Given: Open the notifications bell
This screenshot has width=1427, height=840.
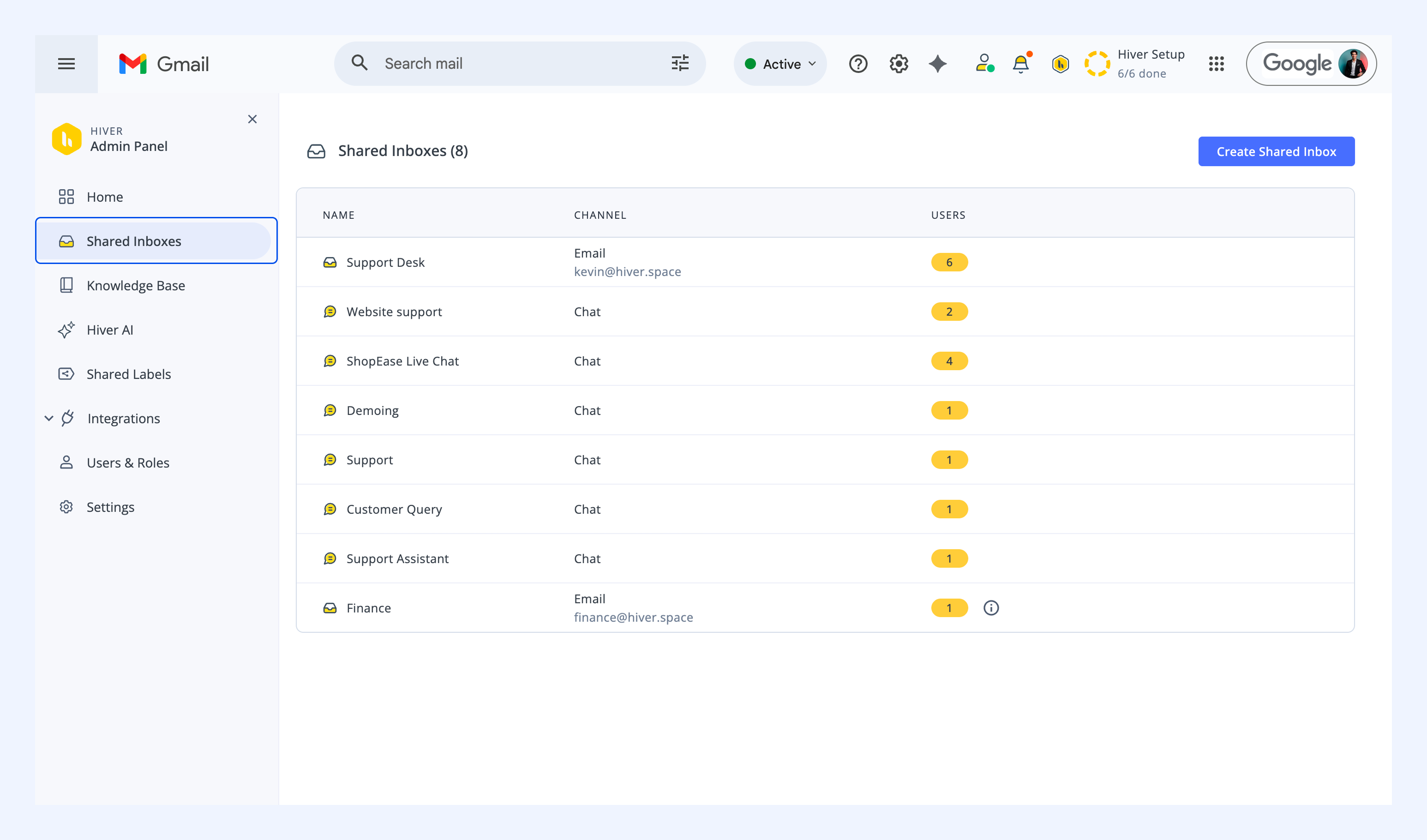Looking at the screenshot, I should (x=1021, y=63).
